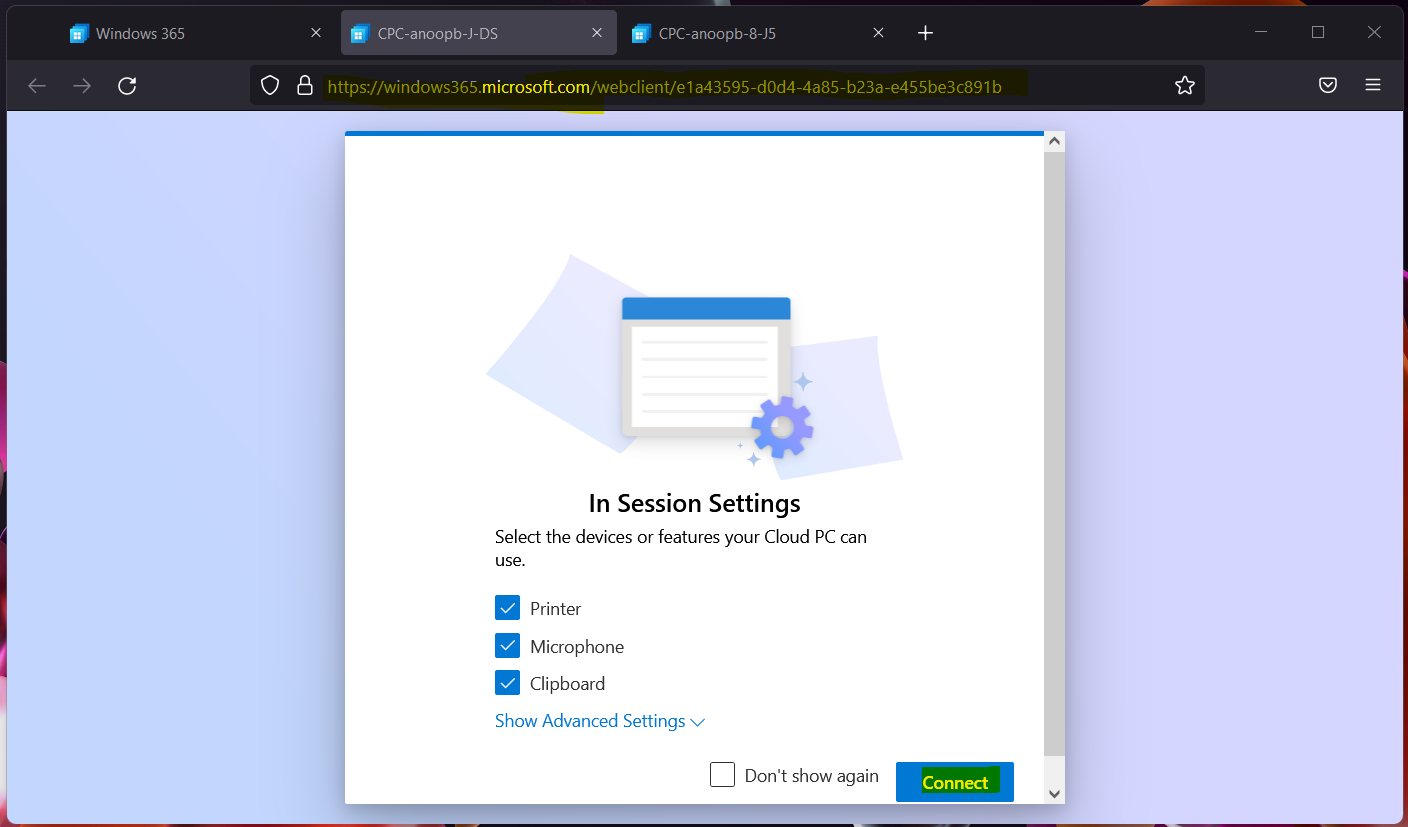Open the Firefox hamburger menu
The height and width of the screenshot is (827, 1408).
[x=1373, y=86]
